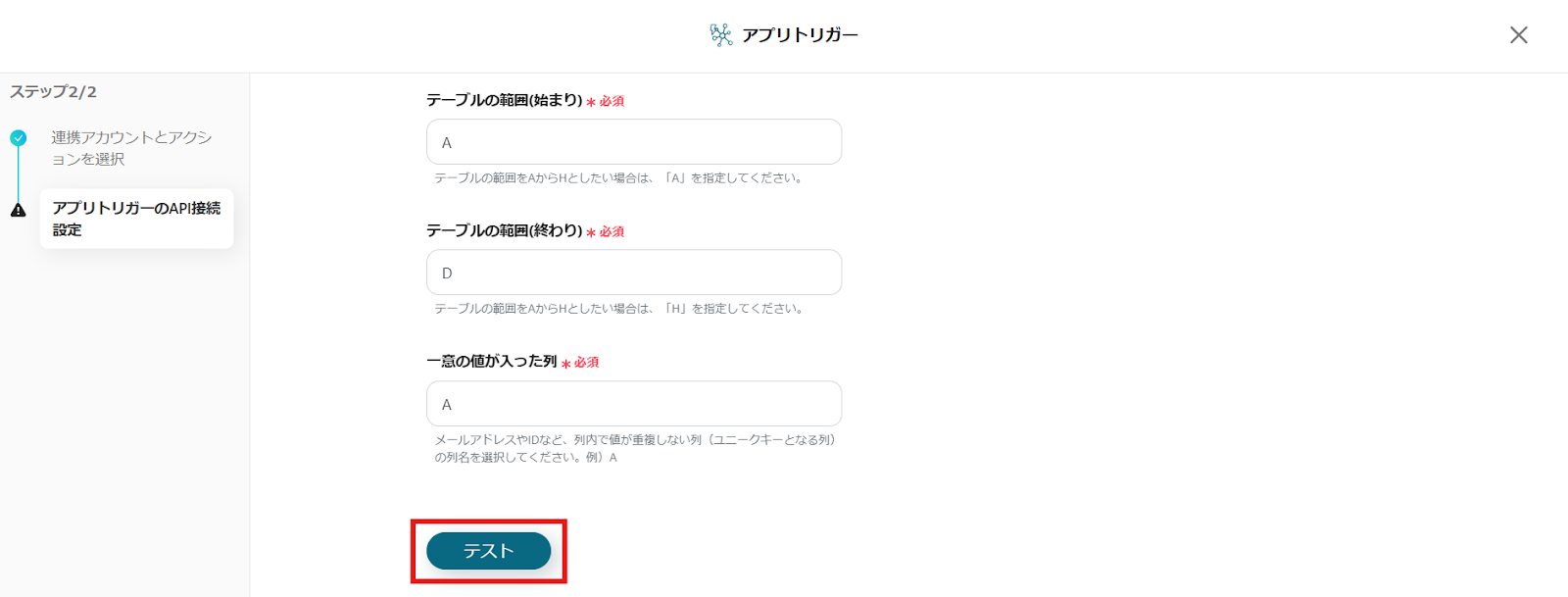This screenshot has width=1568, height=597.
Task: Click the テーブルの範囲(終わり) label
Action: point(504,230)
